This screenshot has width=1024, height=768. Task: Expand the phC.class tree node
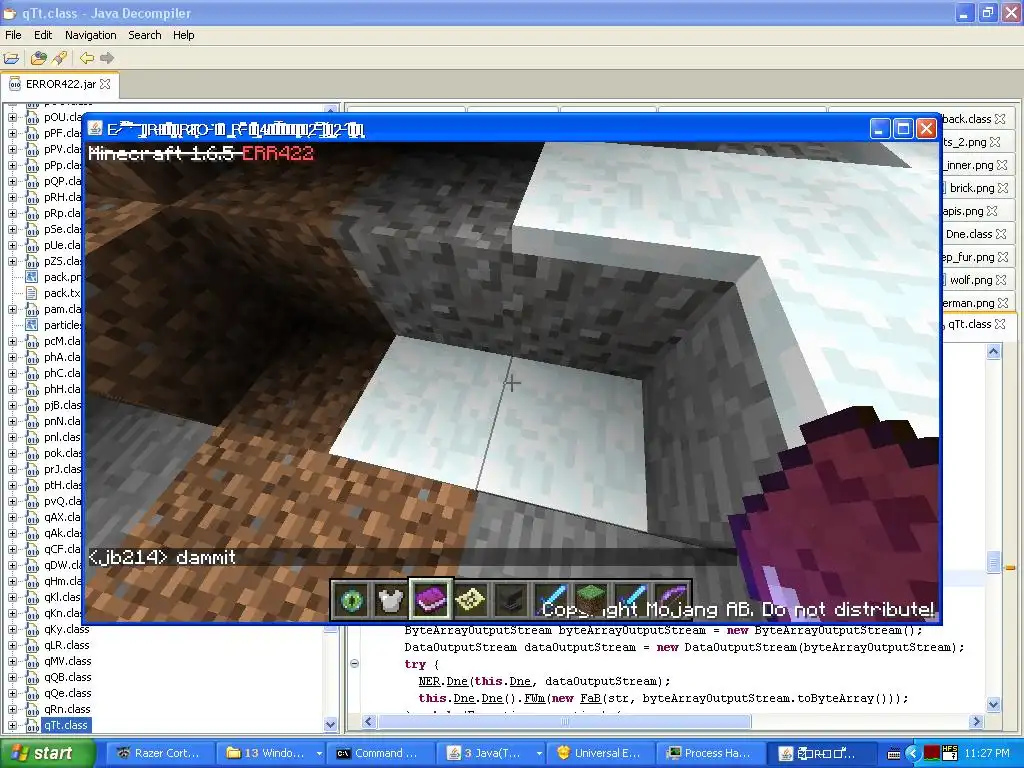point(12,373)
